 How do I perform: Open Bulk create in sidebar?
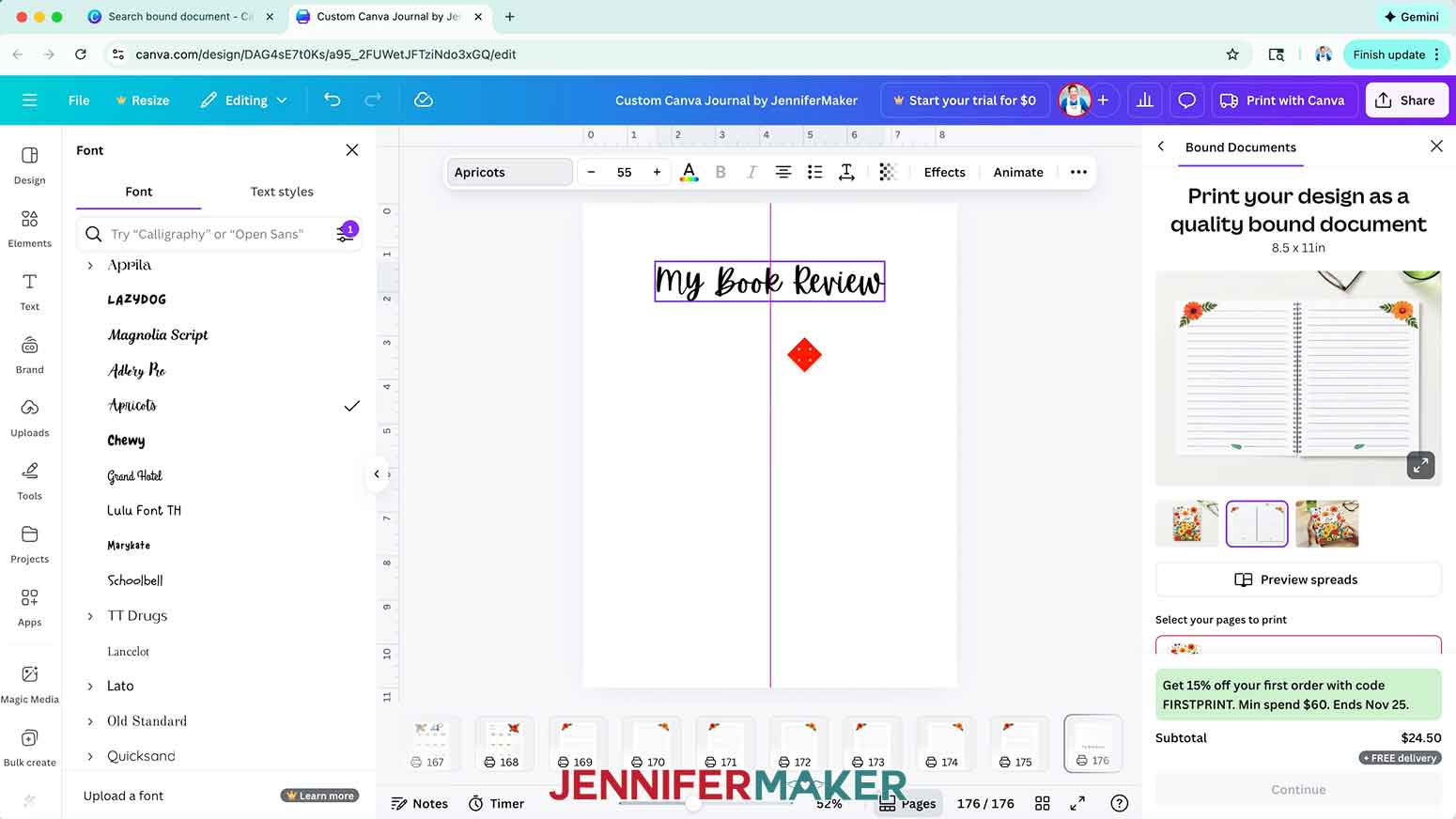point(29,748)
